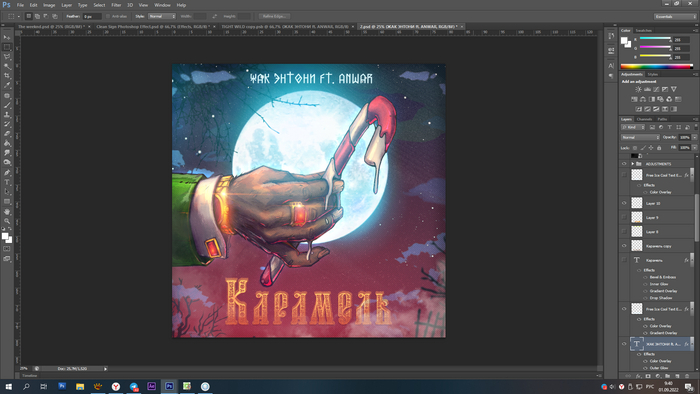This screenshot has width=700, height=394.
Task: Open the Timeline panel tab
Action: click(x=30, y=376)
